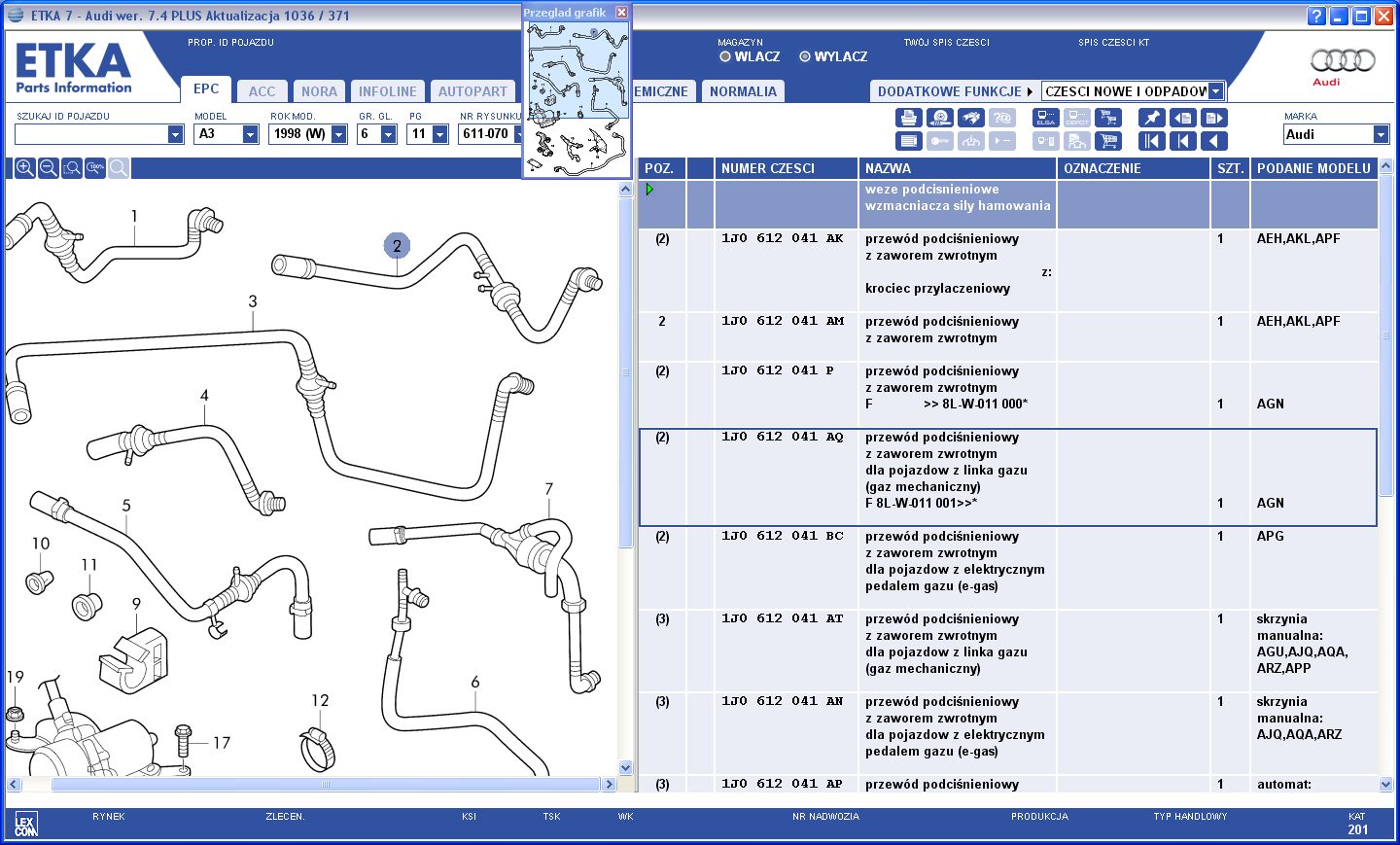Click the printer icon in the toolbar
This screenshot has height=845, width=1400.
908,118
